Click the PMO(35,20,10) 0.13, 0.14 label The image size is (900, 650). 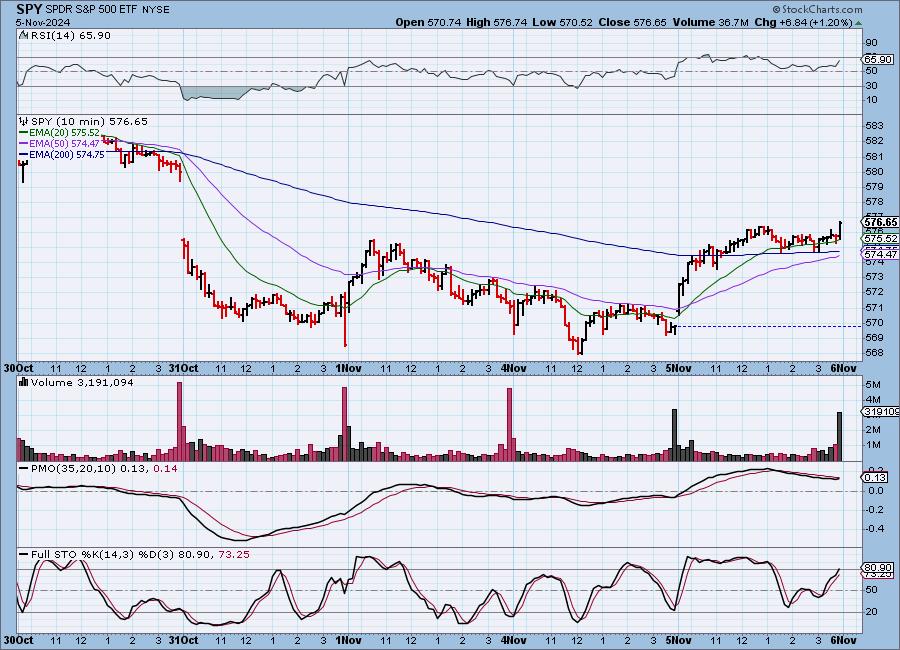coord(104,469)
